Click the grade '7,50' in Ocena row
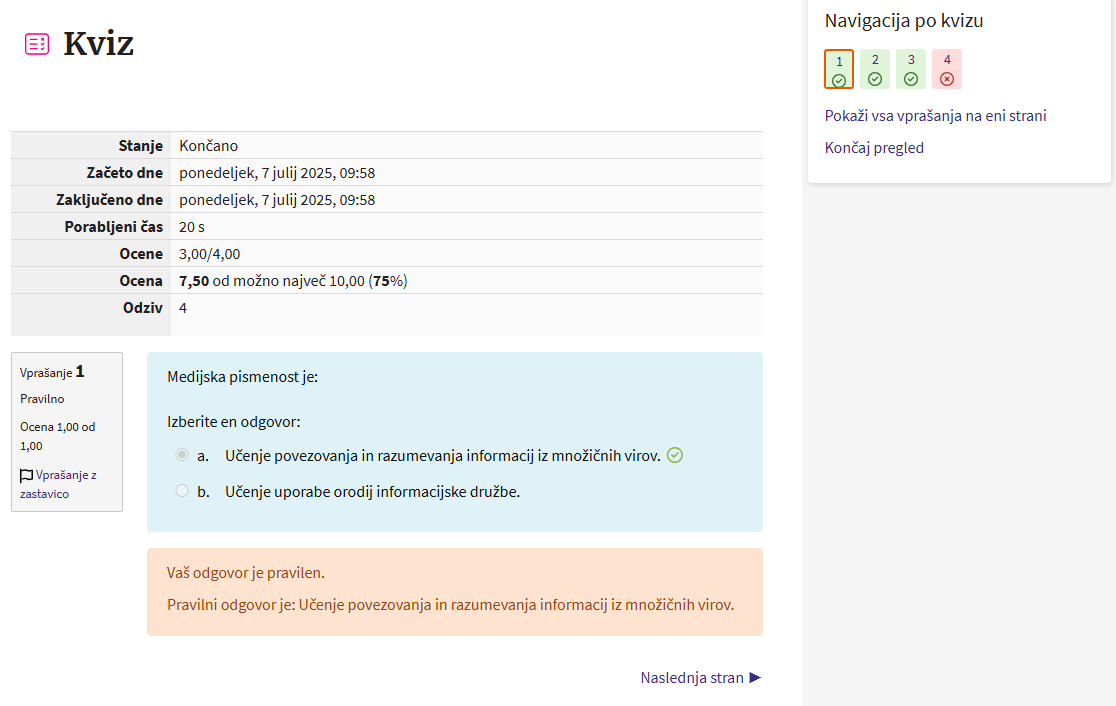This screenshot has width=1116, height=706. coord(194,281)
